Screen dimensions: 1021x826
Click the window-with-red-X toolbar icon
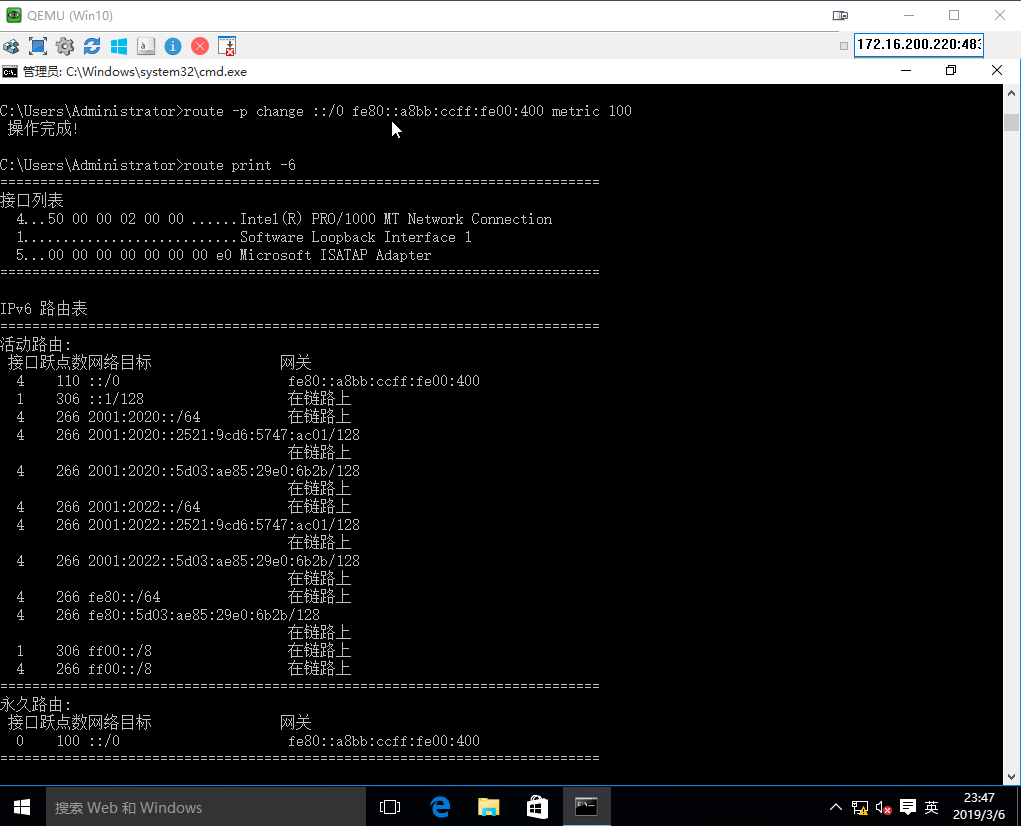pyautogui.click(x=227, y=46)
